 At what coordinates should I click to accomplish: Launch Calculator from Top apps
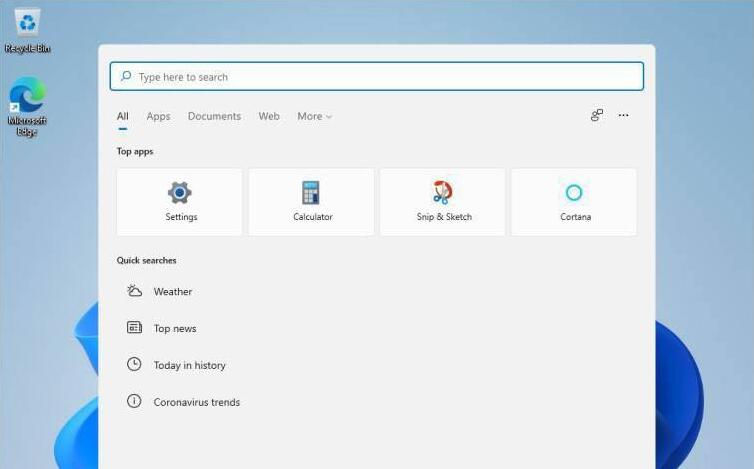311,202
